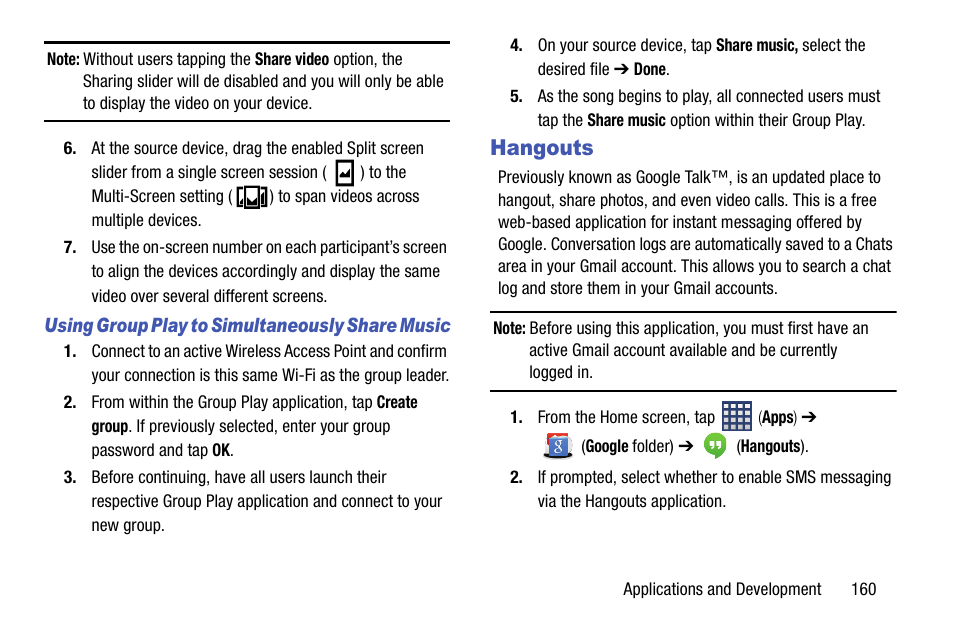Click step 6 text about Split screen slider

click(257, 184)
